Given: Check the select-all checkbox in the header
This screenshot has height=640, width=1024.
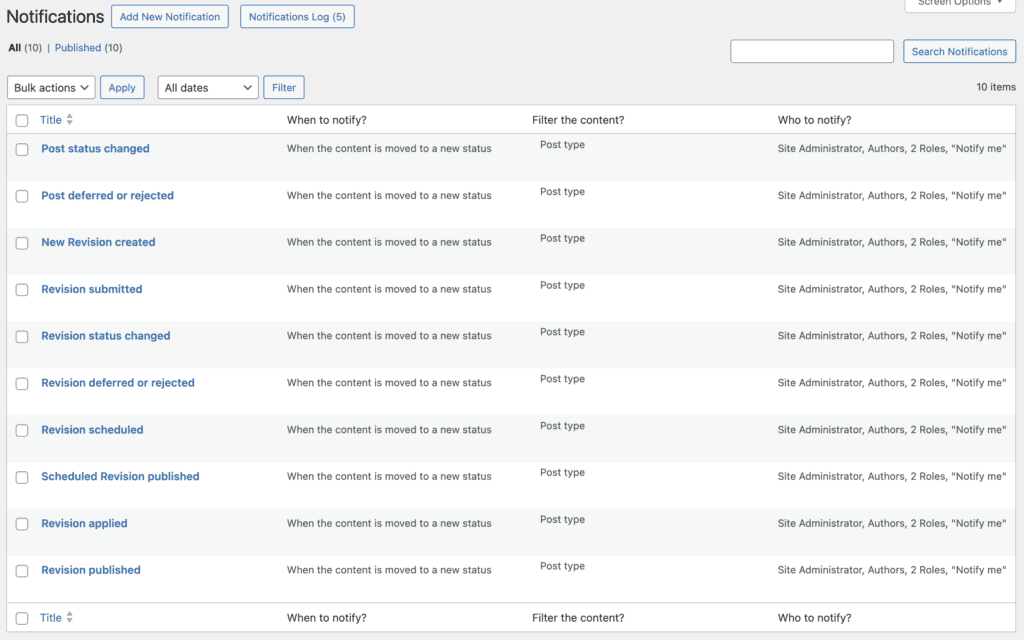Looking at the screenshot, I should point(21,120).
